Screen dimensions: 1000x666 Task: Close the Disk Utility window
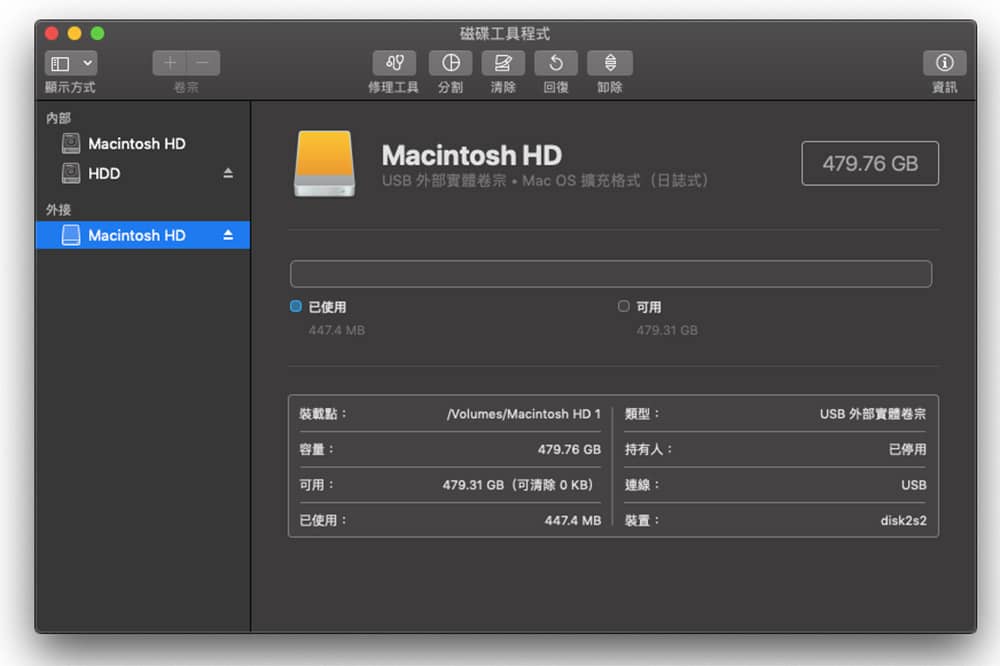click(52, 33)
